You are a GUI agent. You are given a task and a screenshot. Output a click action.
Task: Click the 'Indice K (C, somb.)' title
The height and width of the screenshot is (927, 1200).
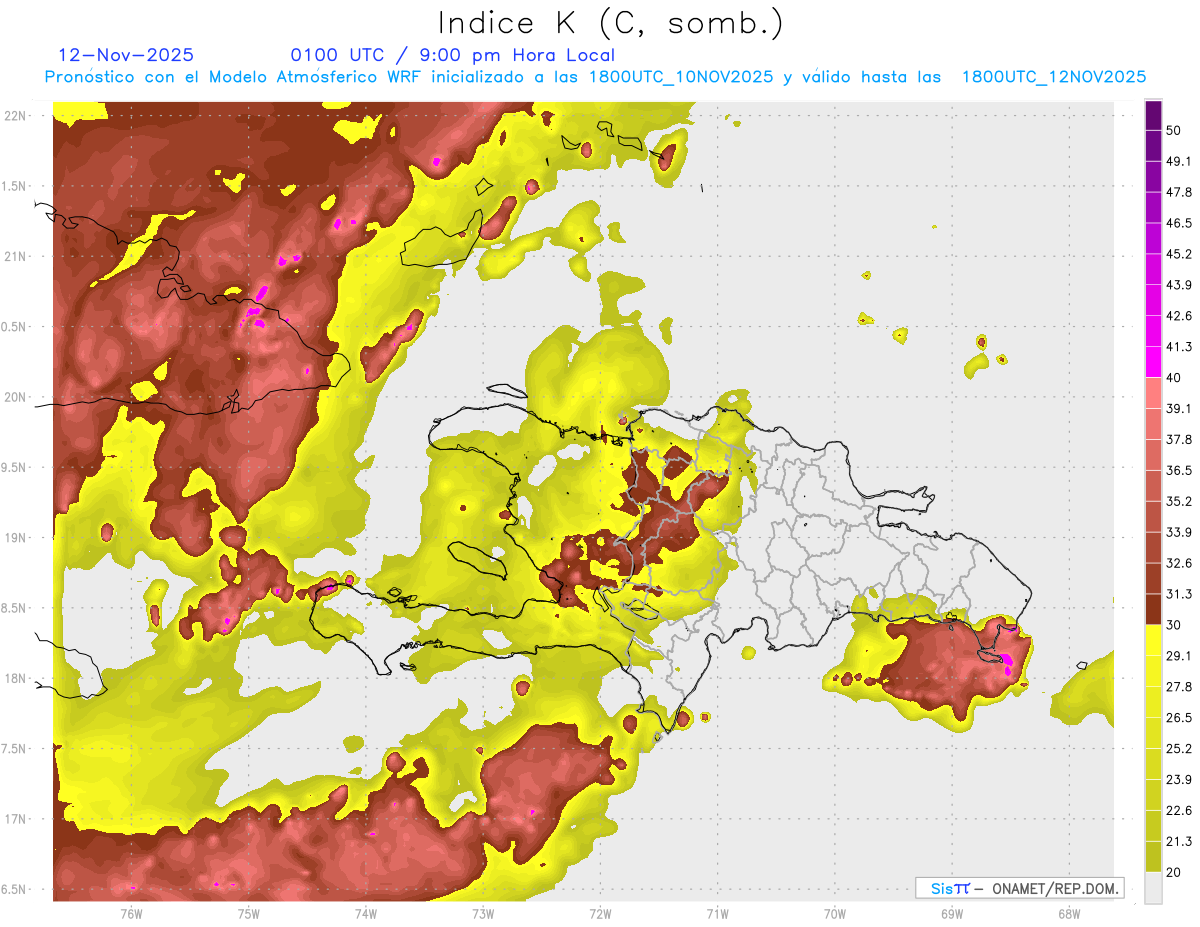(x=610, y=22)
